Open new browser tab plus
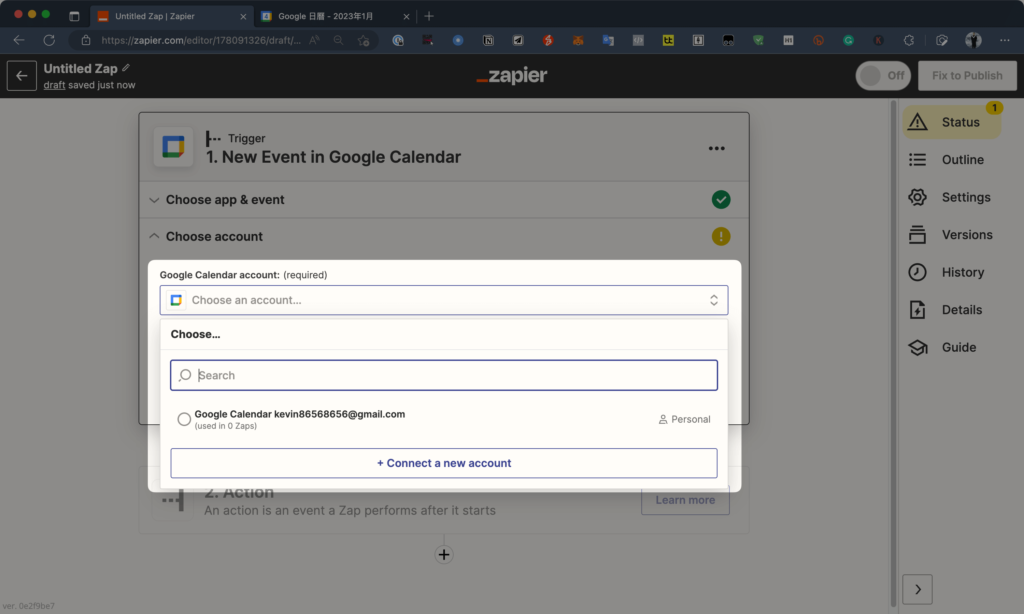This screenshot has width=1024, height=614. [x=429, y=16]
